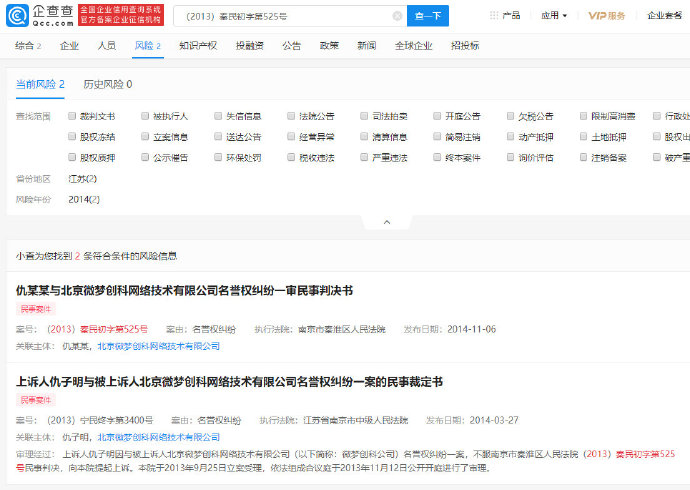Image resolution: width=690 pixels, height=490 pixels.
Task: Check the 限制高消费 checkbox
Action: pos(583,116)
